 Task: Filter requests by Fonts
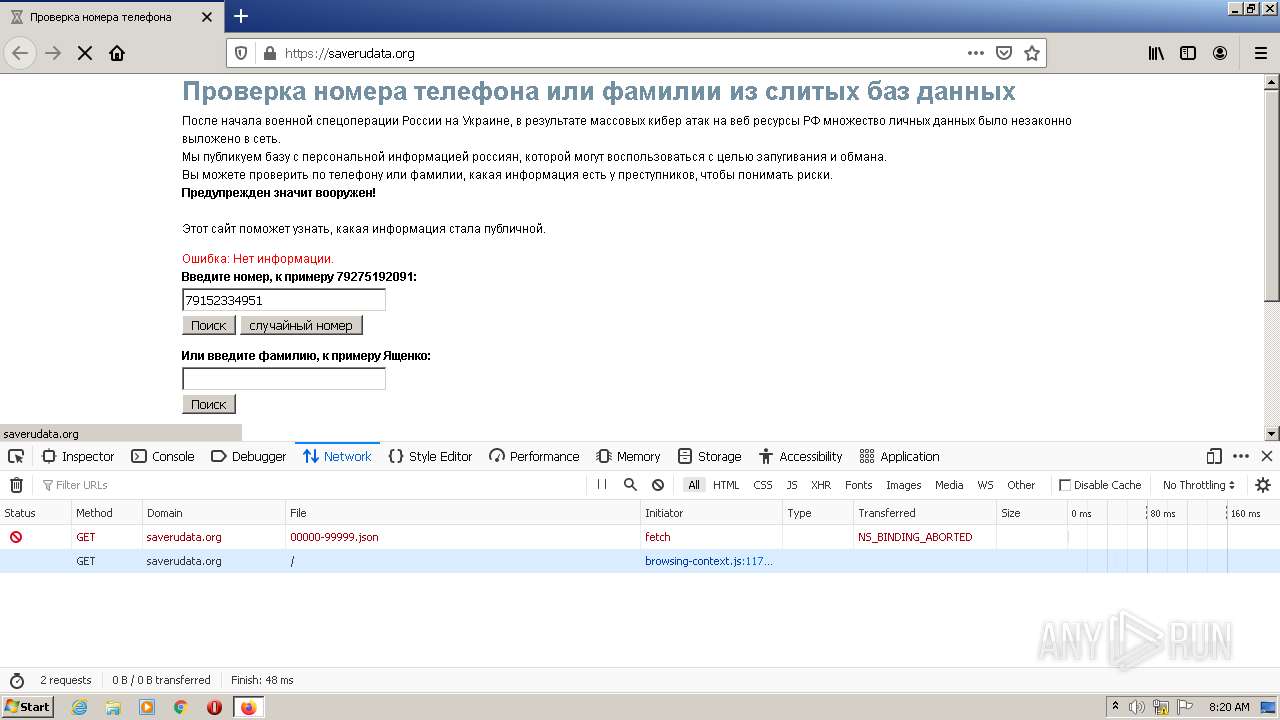(859, 485)
